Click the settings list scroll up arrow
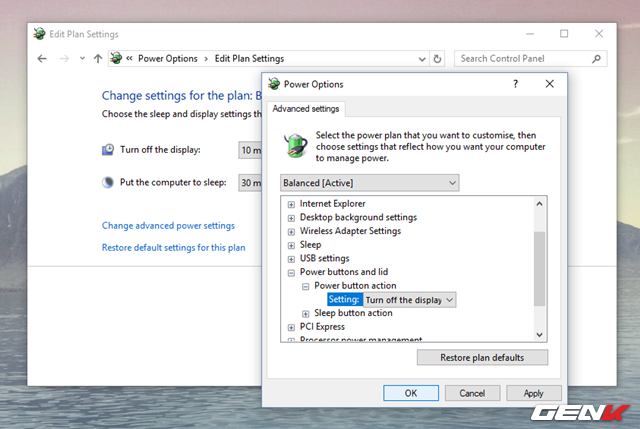Screen dimensions: 640x429 point(539,204)
